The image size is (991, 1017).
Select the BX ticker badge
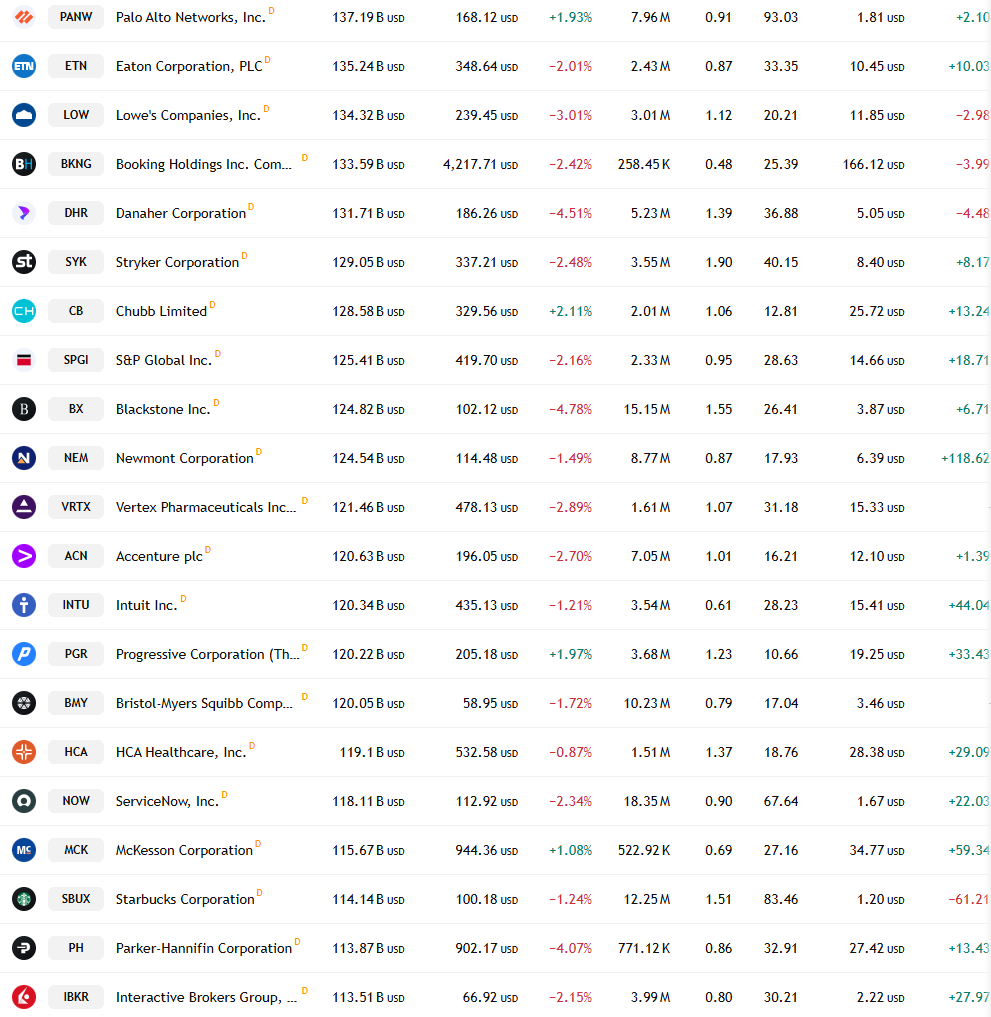point(76,409)
